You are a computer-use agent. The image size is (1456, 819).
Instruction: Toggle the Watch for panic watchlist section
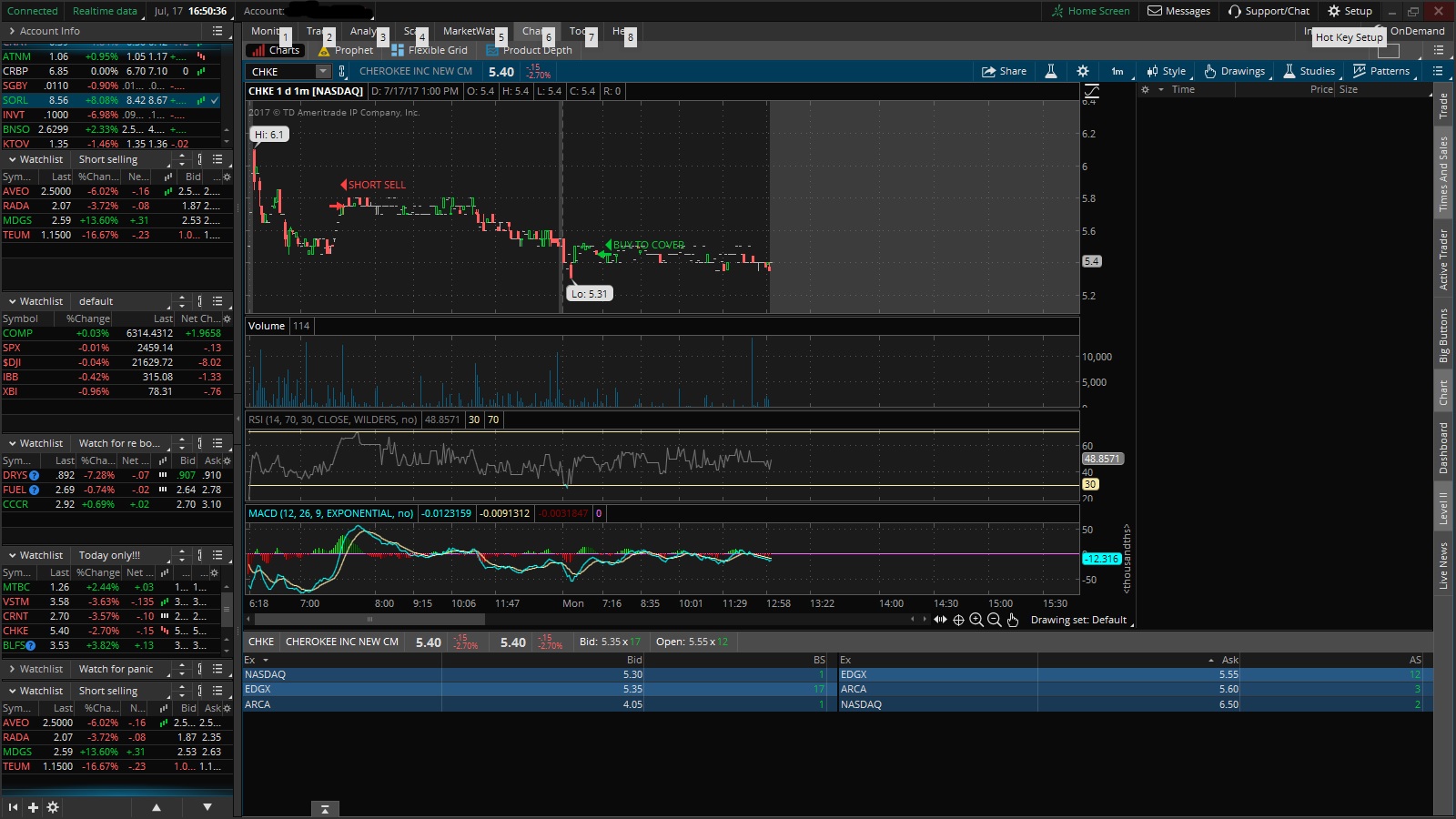[x=12, y=669]
